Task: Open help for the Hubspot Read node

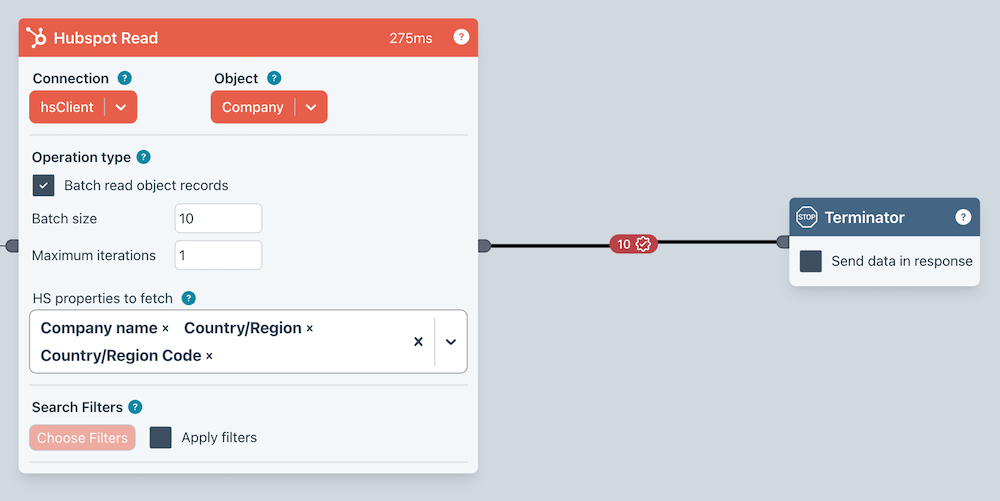Action: 461,37
